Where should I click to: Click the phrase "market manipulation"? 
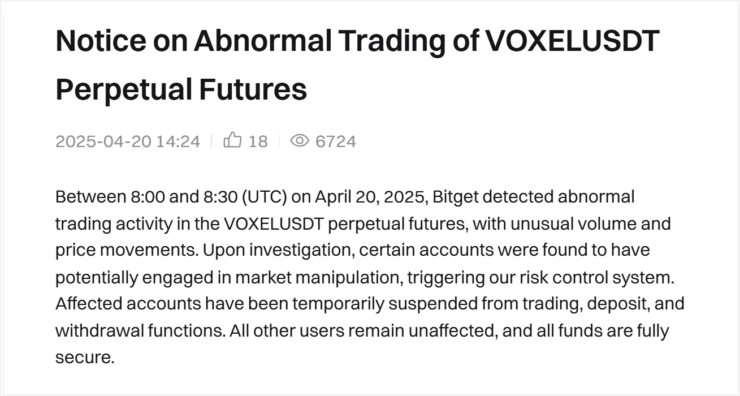[319, 278]
